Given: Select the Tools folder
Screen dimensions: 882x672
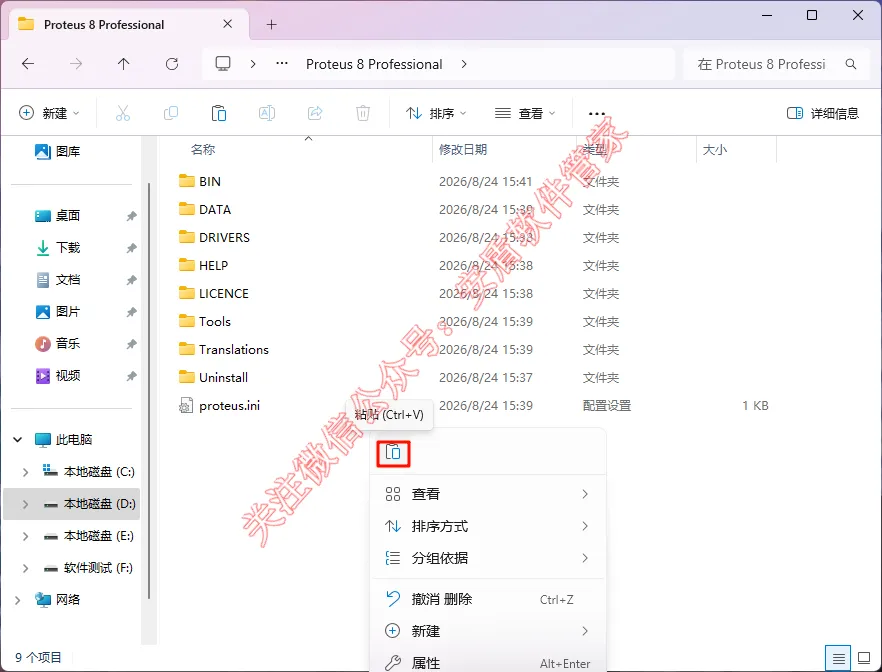Looking at the screenshot, I should click(205, 322).
